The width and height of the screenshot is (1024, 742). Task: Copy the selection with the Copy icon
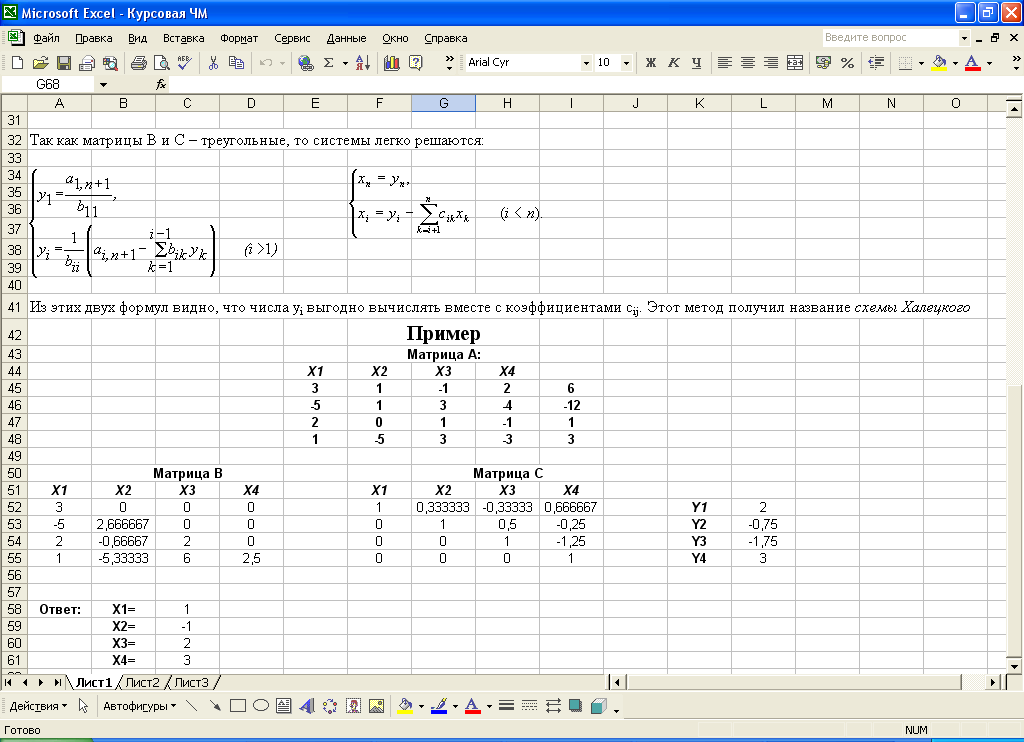tap(236, 63)
